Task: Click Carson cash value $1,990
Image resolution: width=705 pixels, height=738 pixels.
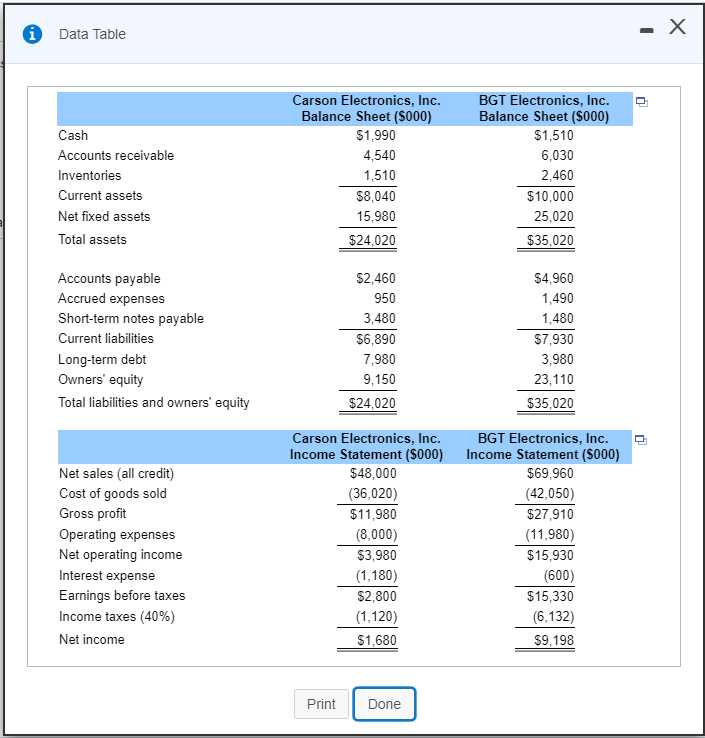Action: click(376, 136)
